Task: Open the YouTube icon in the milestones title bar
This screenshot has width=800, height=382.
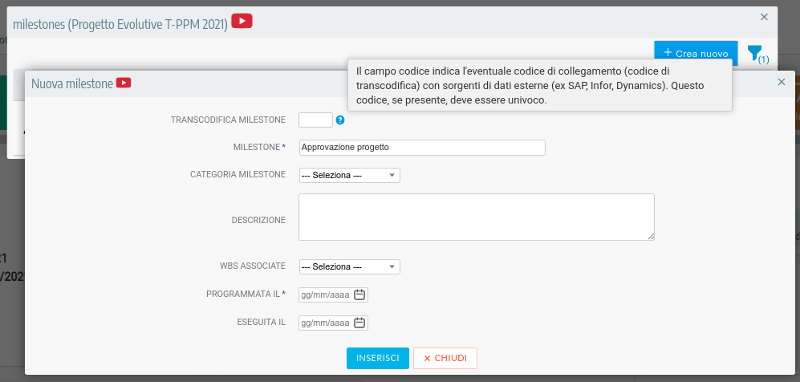Action: (x=242, y=21)
